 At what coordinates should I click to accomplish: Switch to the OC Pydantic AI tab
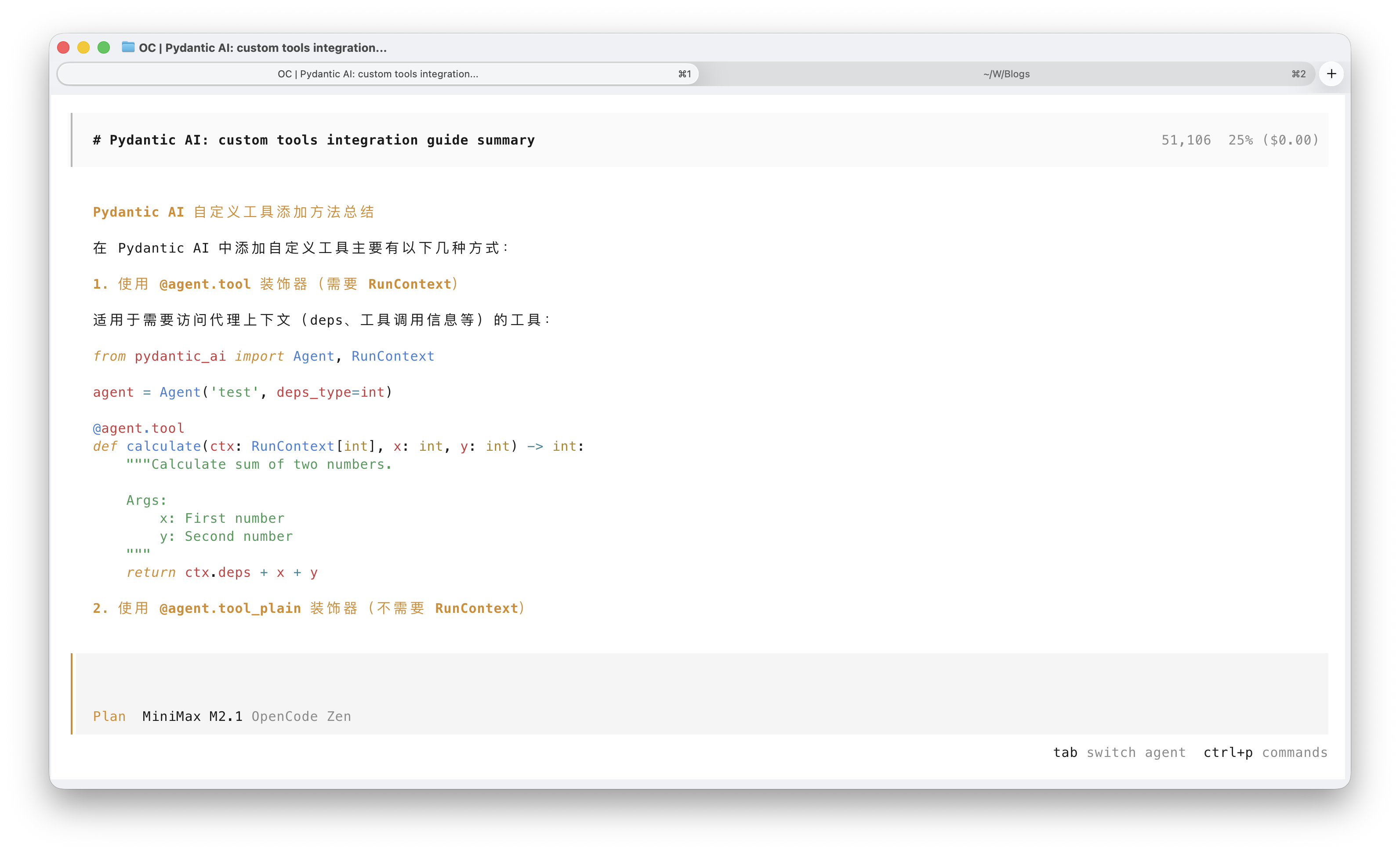(x=378, y=74)
